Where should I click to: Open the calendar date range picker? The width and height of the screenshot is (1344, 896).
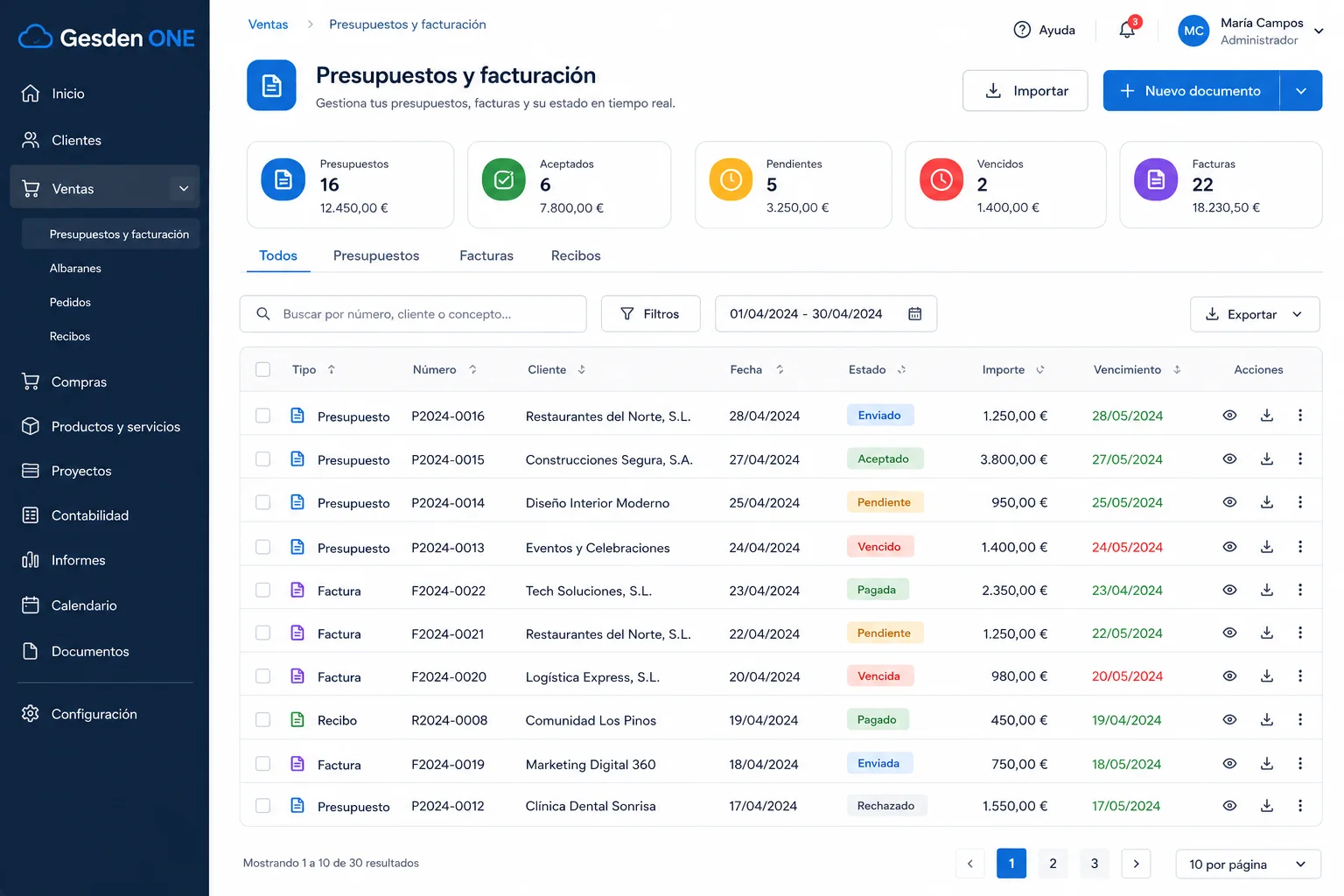[x=914, y=314]
